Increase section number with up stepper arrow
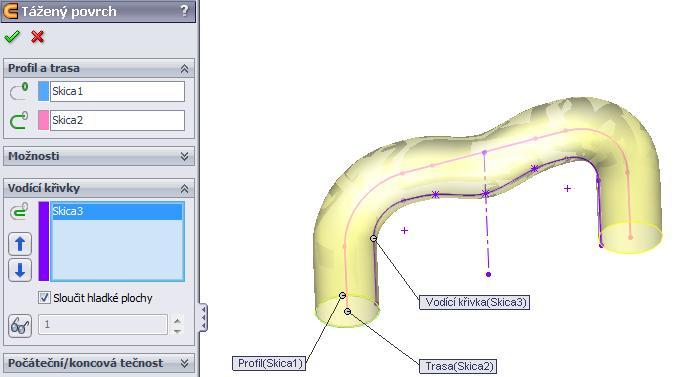Viewport: 677px width, 377px height. [x=177, y=320]
